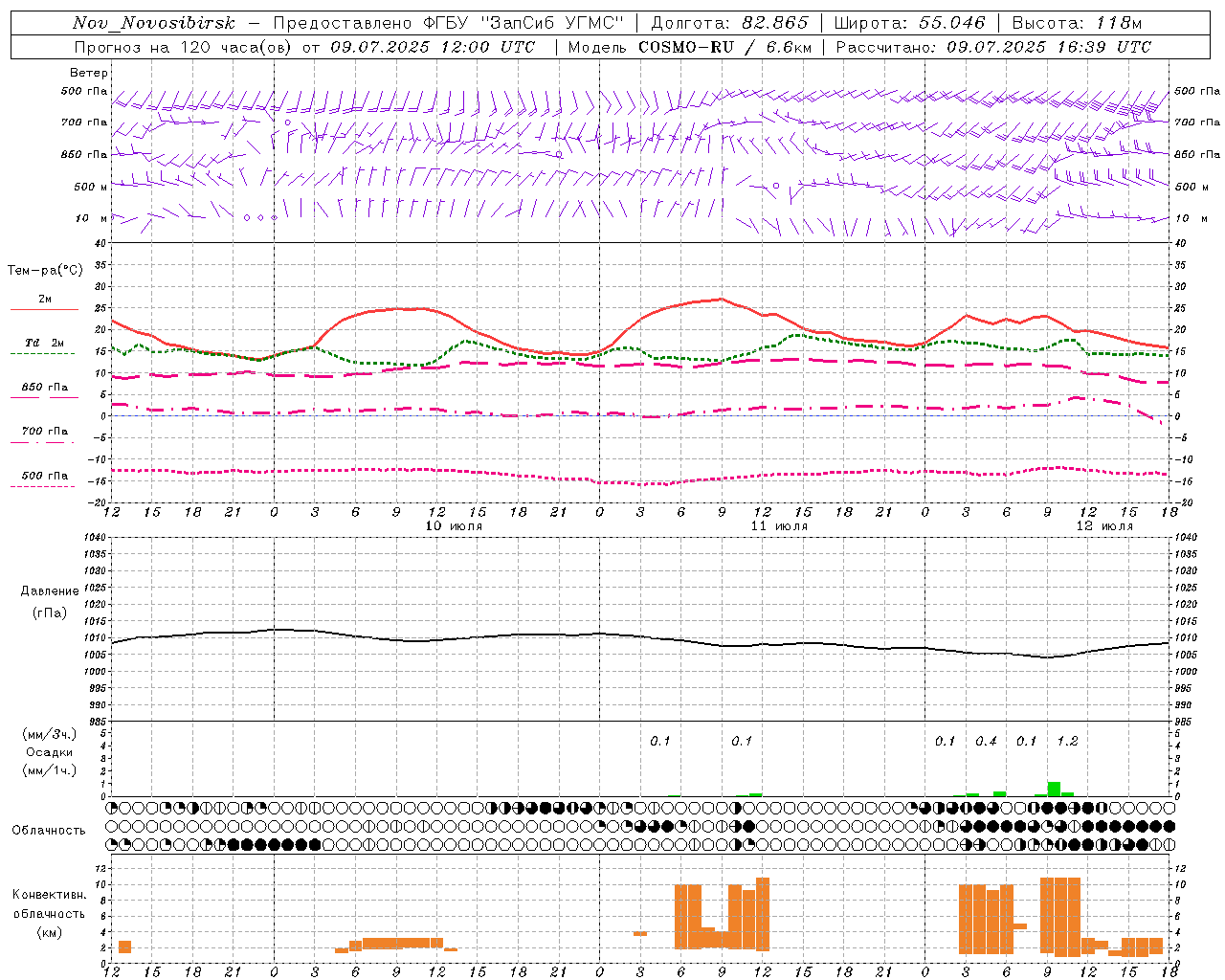Click the Конвективн. panel label
This screenshot has height=980, width=1225.
pos(50,895)
